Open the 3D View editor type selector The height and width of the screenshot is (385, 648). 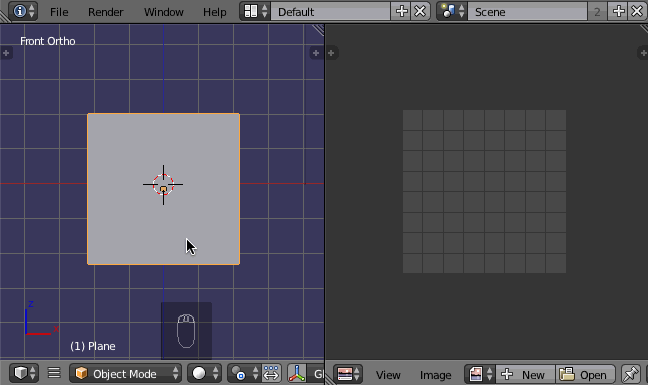pyautogui.click(x=24, y=373)
